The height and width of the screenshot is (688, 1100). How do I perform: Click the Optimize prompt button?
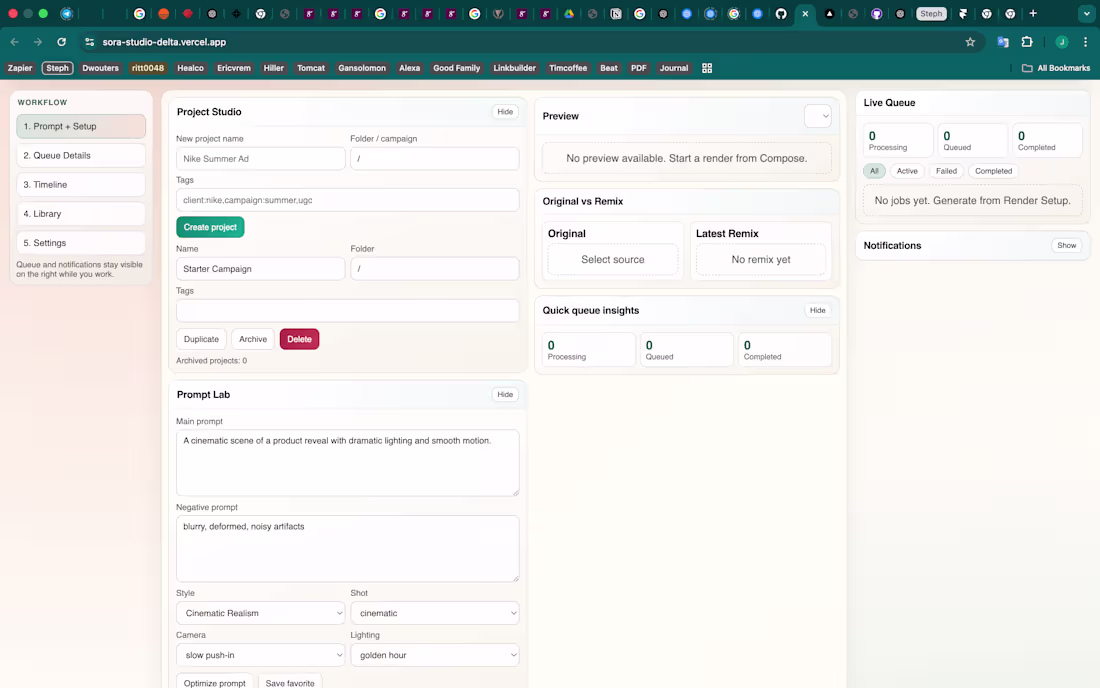pyautogui.click(x=215, y=682)
